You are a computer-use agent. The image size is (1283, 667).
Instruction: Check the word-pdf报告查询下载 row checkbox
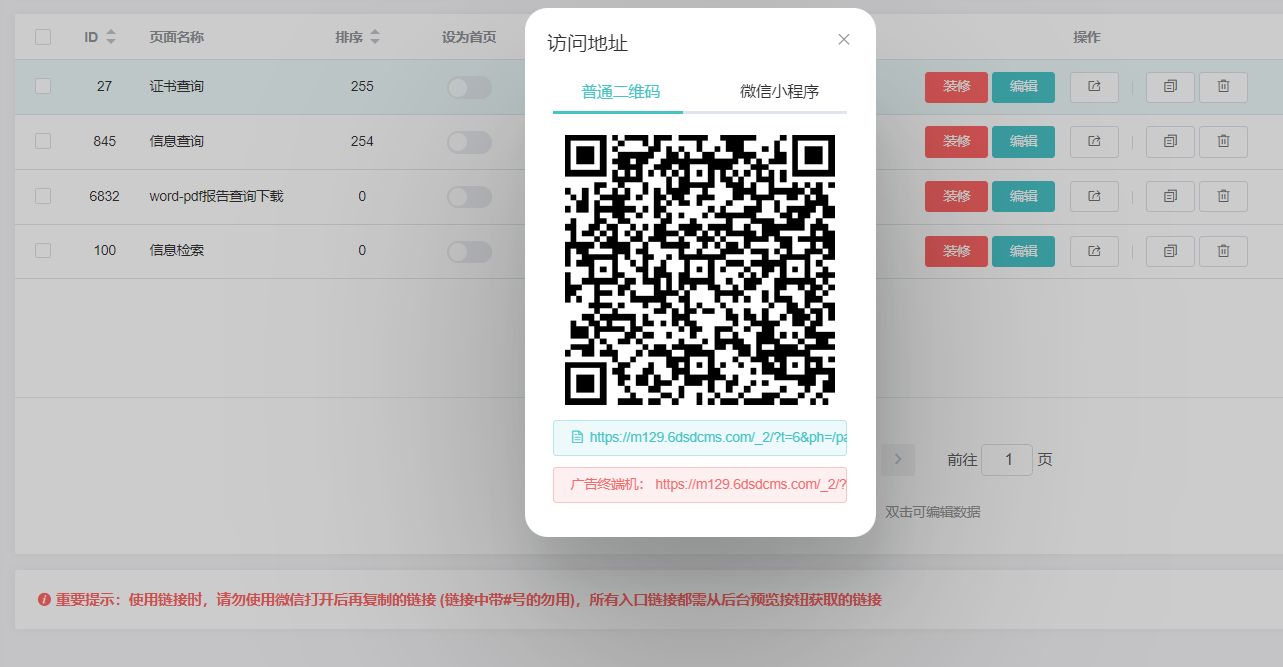click(43, 196)
